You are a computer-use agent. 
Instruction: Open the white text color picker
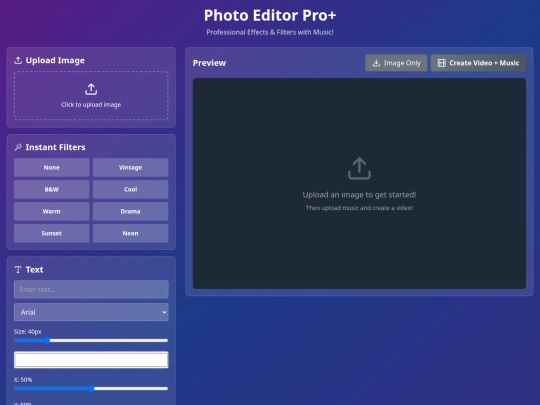tap(91, 360)
